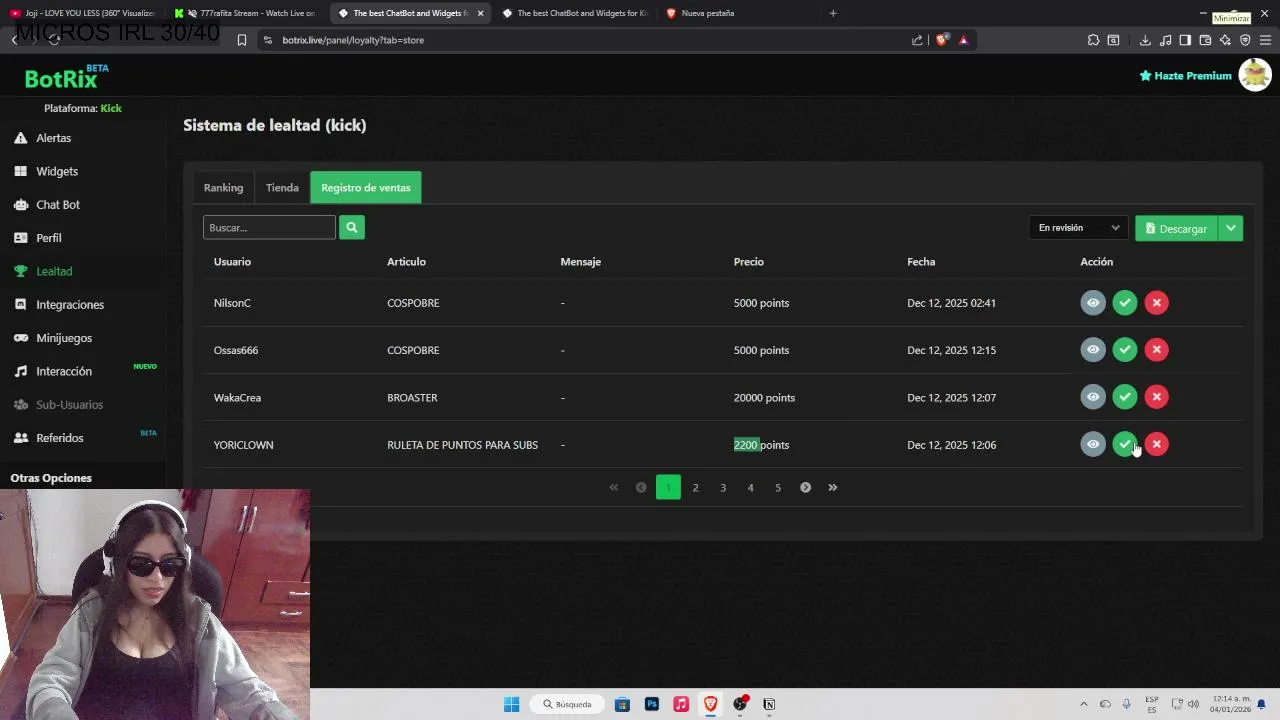Viewport: 1280px width, 720px height.
Task: Reject YORICLOWN's ruleta purchase
Action: 1156,444
